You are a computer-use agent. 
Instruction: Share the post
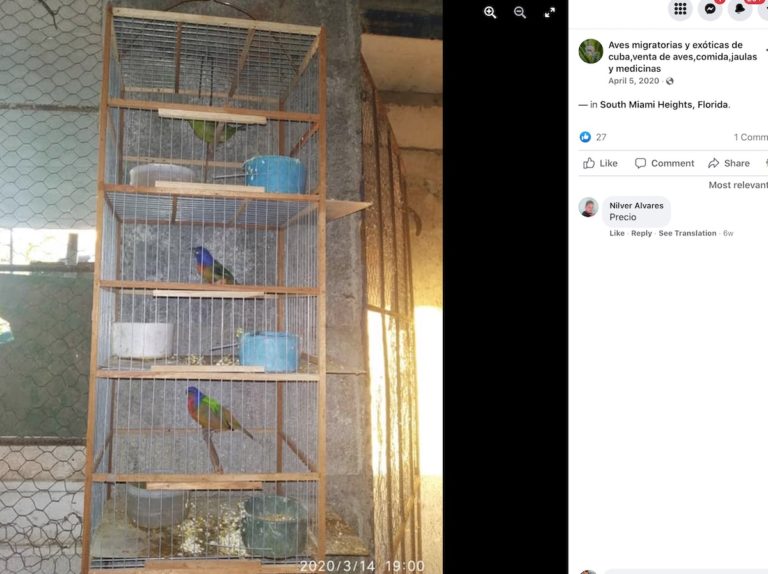tap(729, 163)
